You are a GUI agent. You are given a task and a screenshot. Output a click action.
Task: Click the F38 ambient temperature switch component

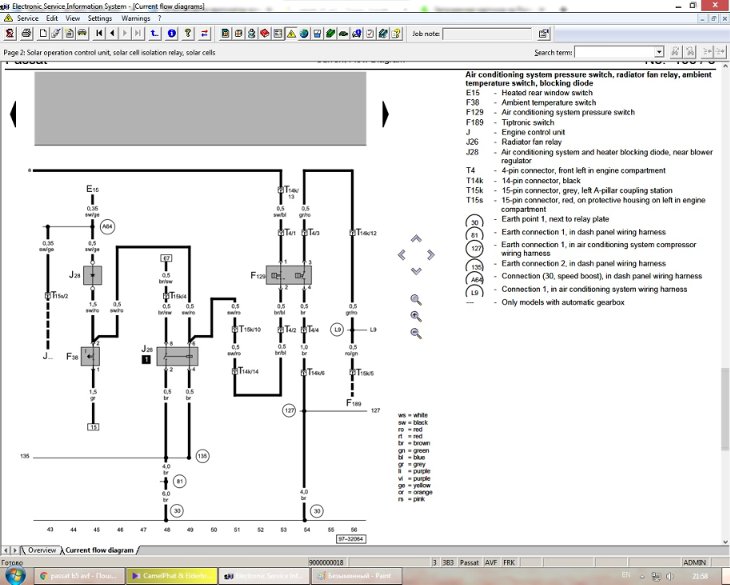pyautogui.click(x=90, y=356)
